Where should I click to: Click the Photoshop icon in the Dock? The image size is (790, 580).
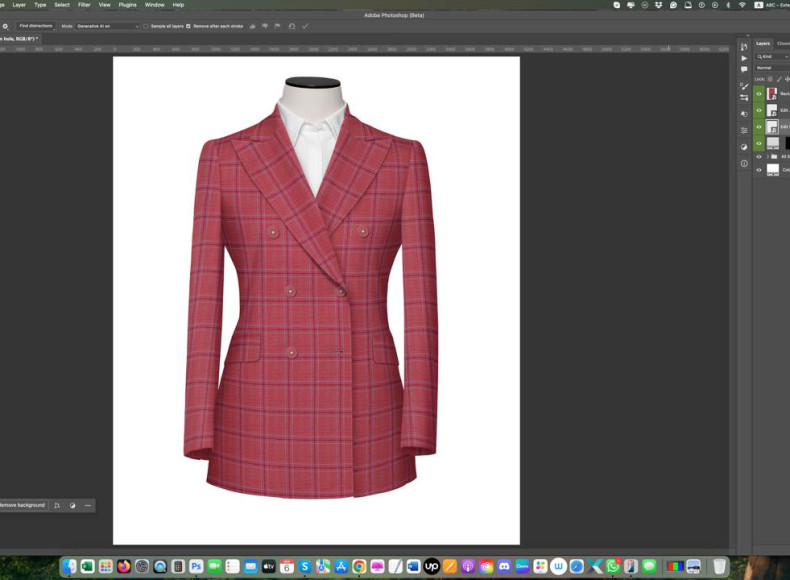click(196, 566)
